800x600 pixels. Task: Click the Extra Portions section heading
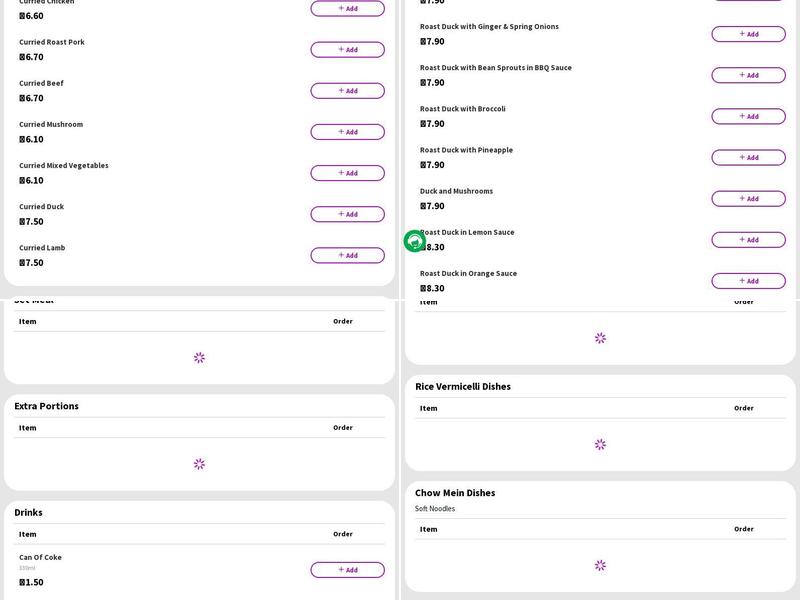(x=46, y=406)
